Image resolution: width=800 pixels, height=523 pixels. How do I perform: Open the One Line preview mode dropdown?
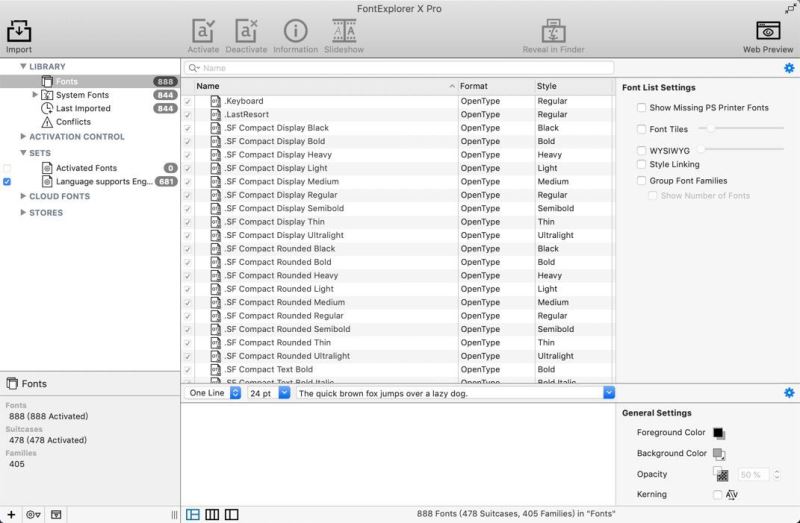(x=213, y=393)
